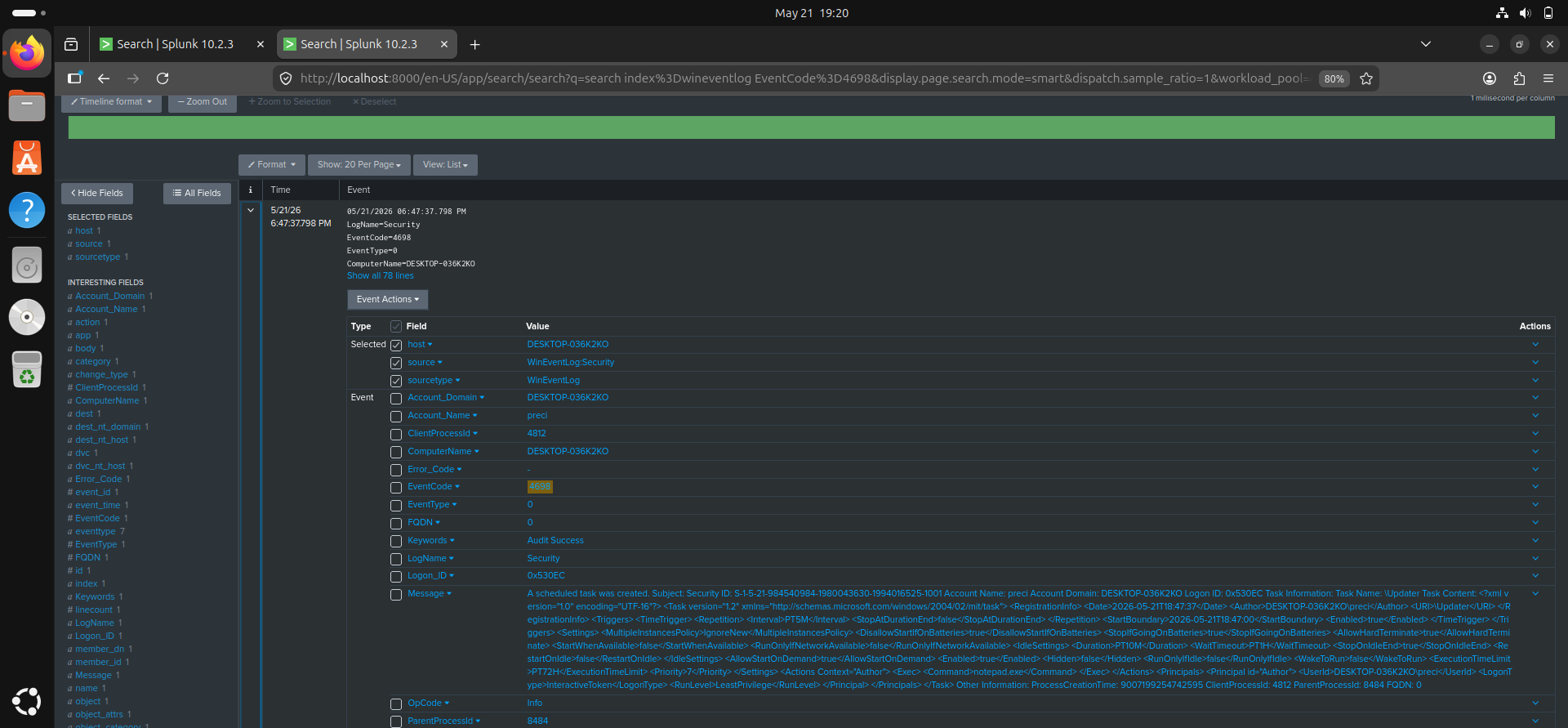Open the Trash icon in the dock
1568x728 pixels.
pos(27,369)
